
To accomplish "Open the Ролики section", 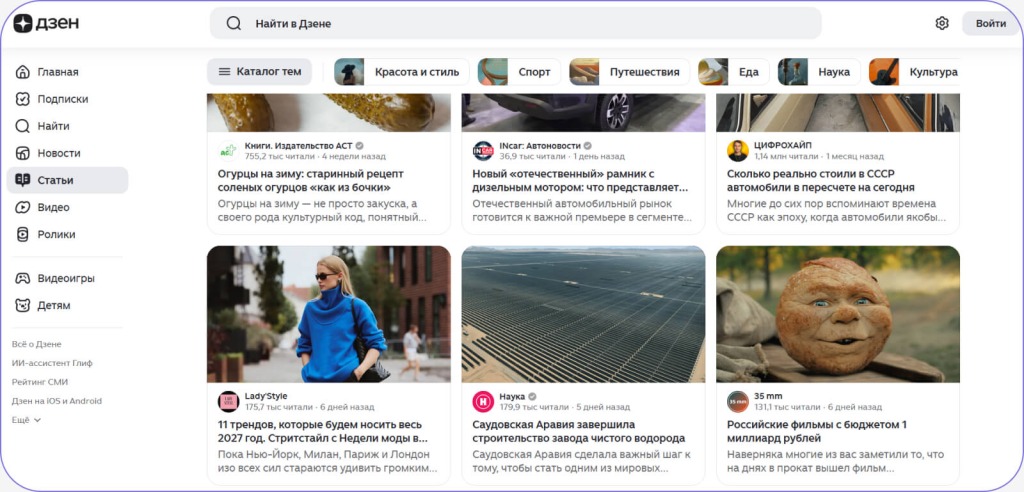I will click(67, 235).
